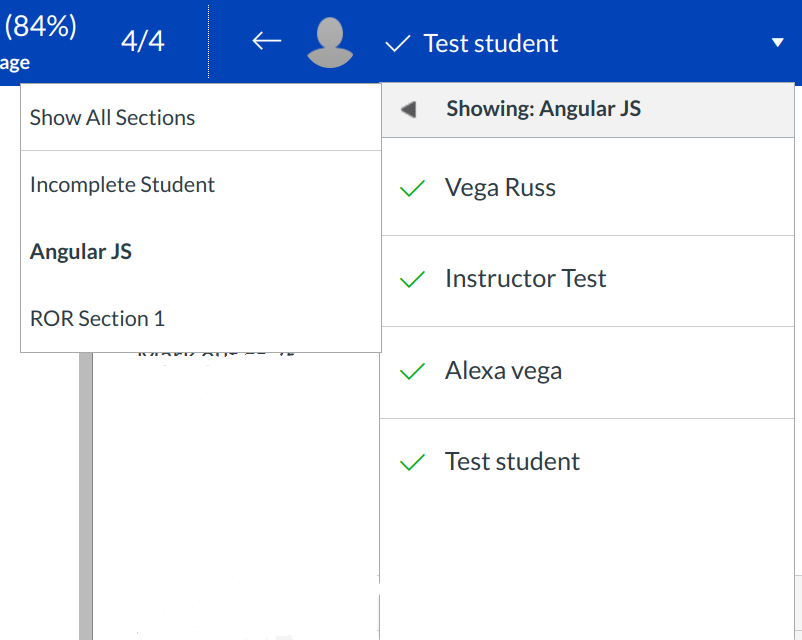802x640 pixels.
Task: Click the Showing: Angular JS section header
Action: click(543, 109)
